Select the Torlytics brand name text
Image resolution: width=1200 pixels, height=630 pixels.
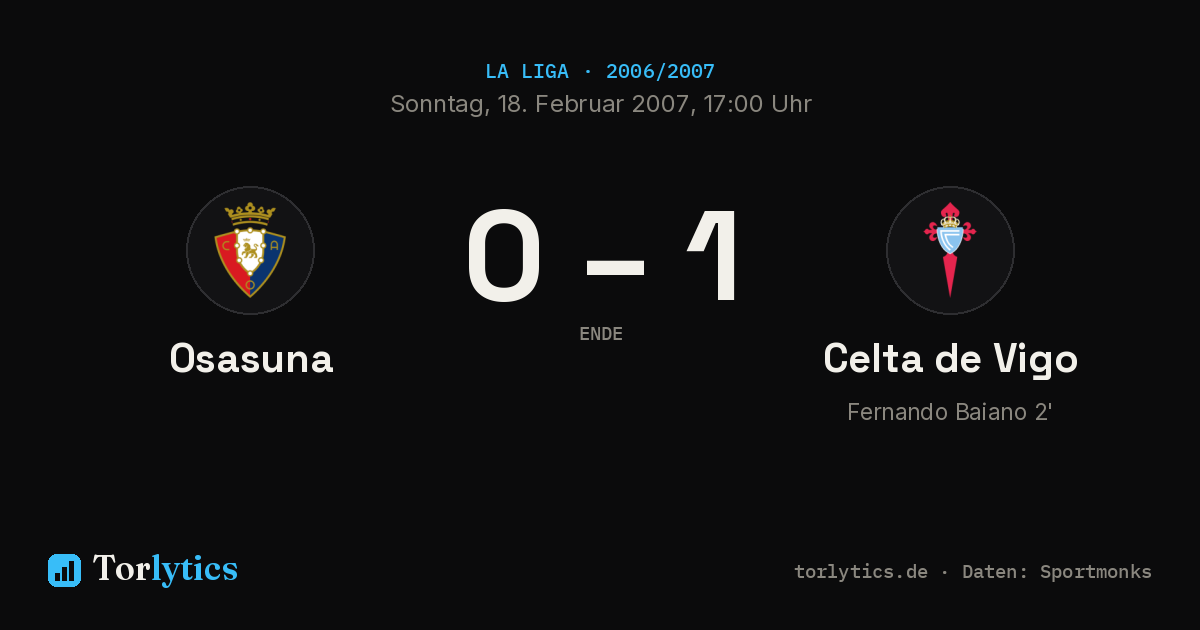click(165, 569)
